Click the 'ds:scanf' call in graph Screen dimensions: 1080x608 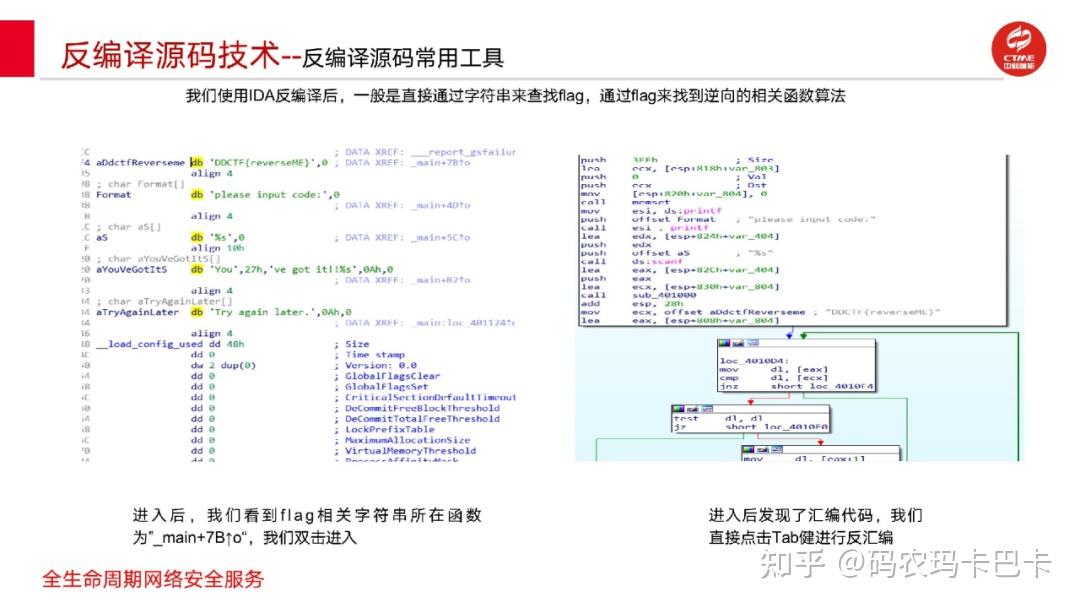click(x=657, y=262)
